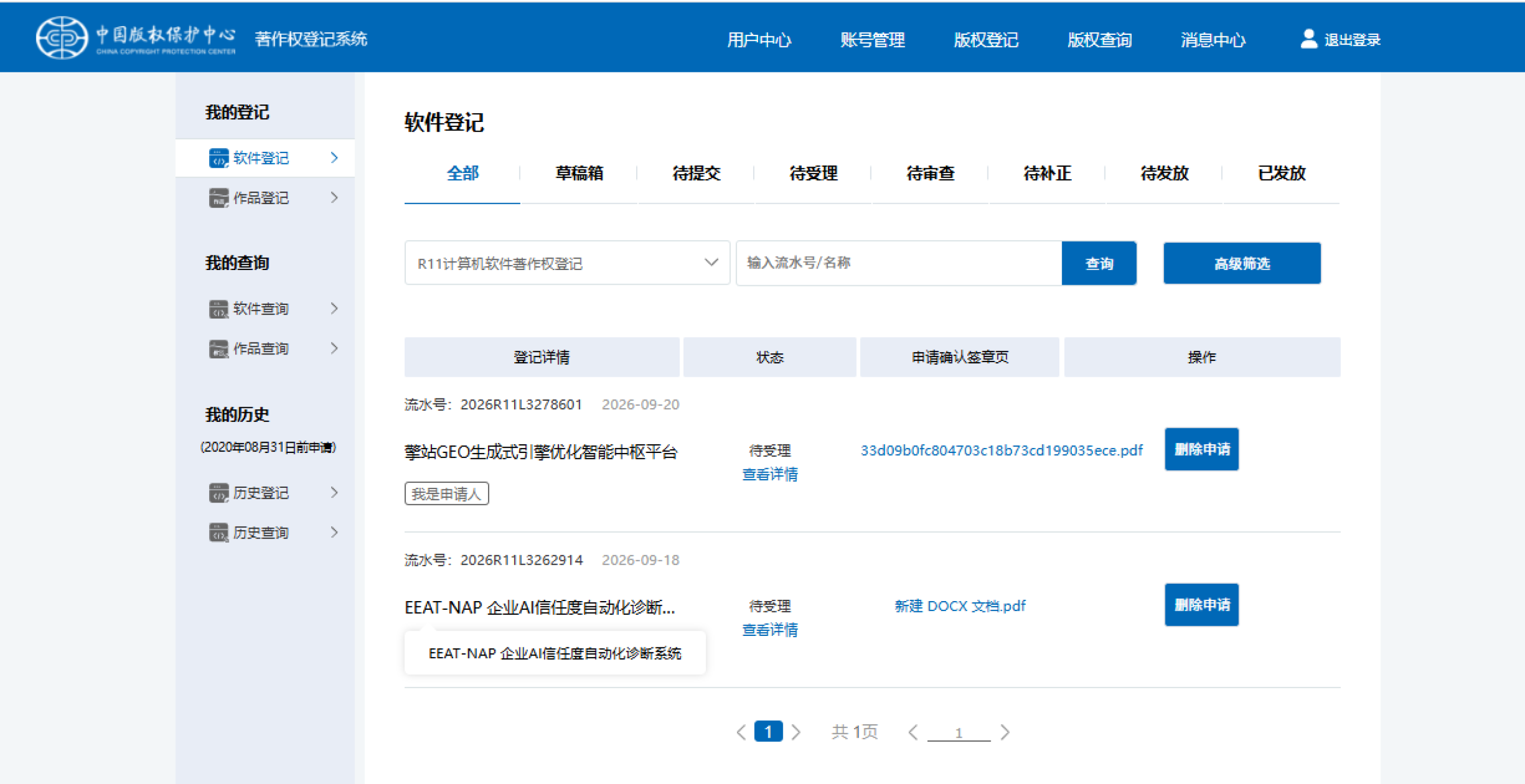The width and height of the screenshot is (1525, 784).
Task: Click the page number input beside 共1页
Action: [959, 732]
